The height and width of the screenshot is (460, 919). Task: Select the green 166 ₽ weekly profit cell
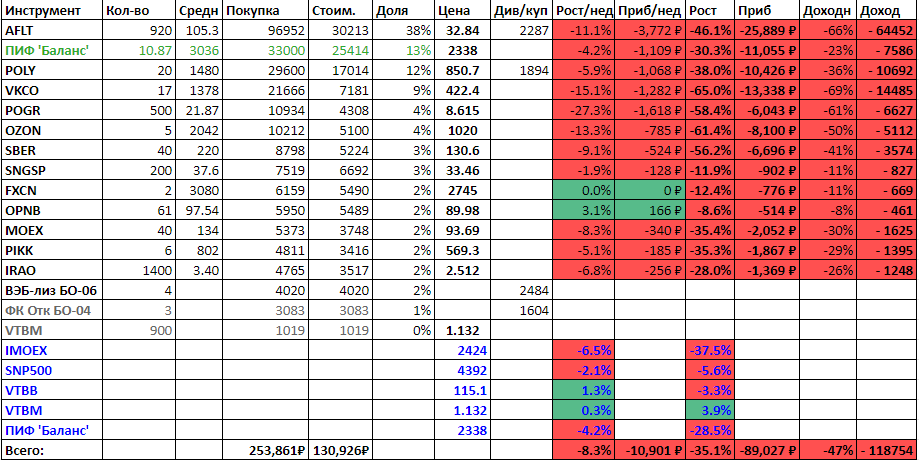pyautogui.click(x=651, y=211)
